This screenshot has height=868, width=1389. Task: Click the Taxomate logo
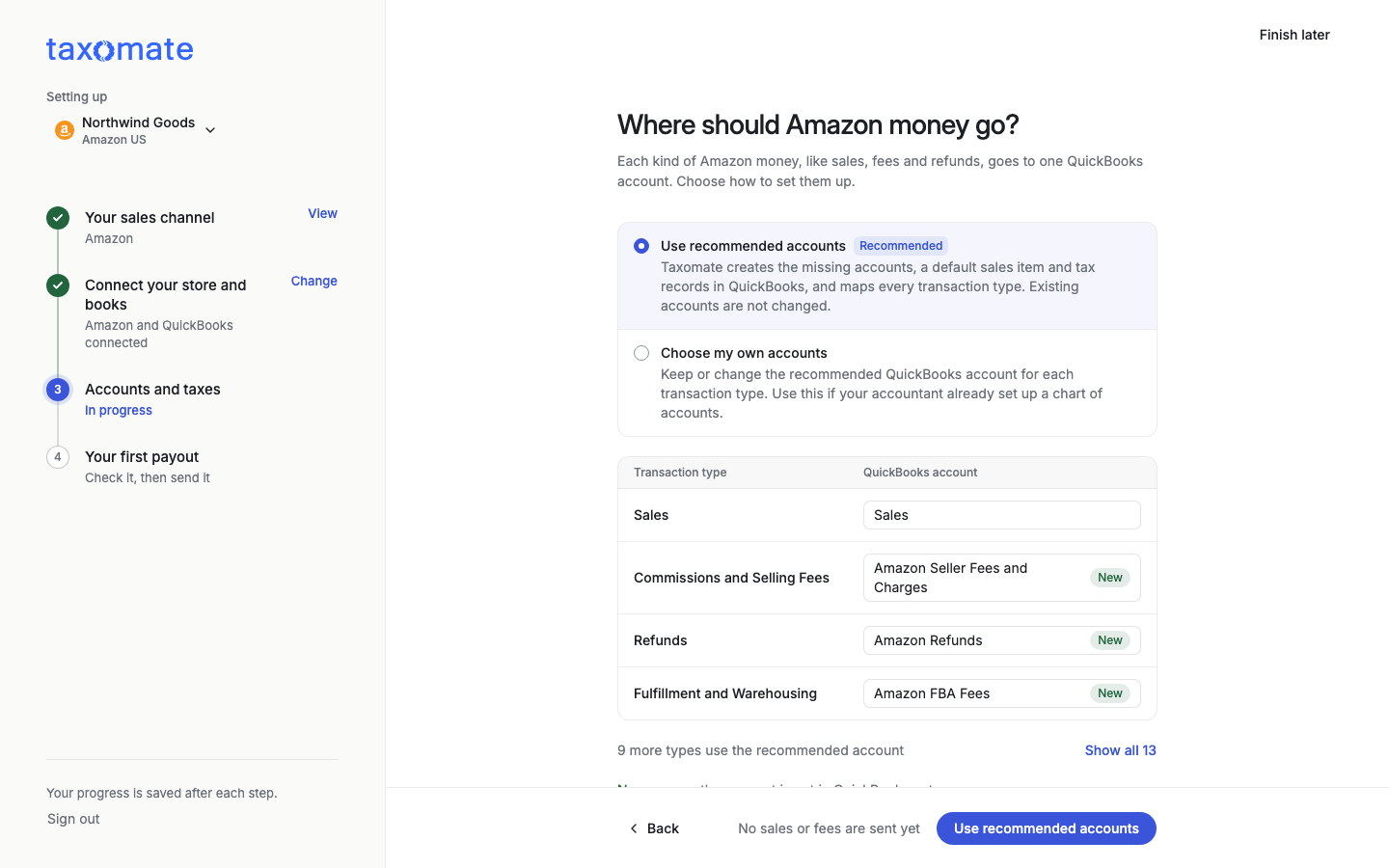tap(120, 49)
